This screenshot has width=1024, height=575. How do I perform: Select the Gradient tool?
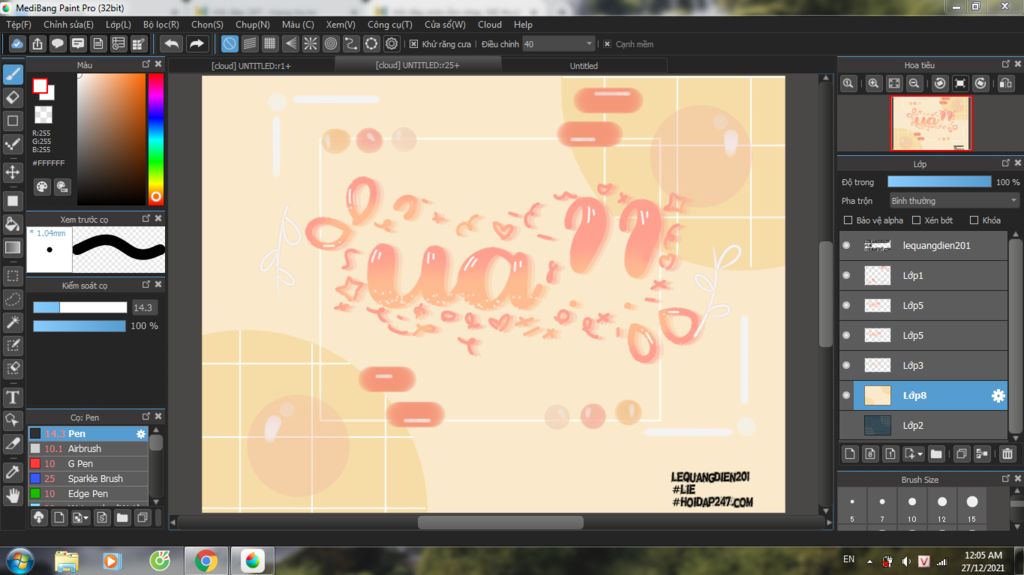click(x=13, y=248)
